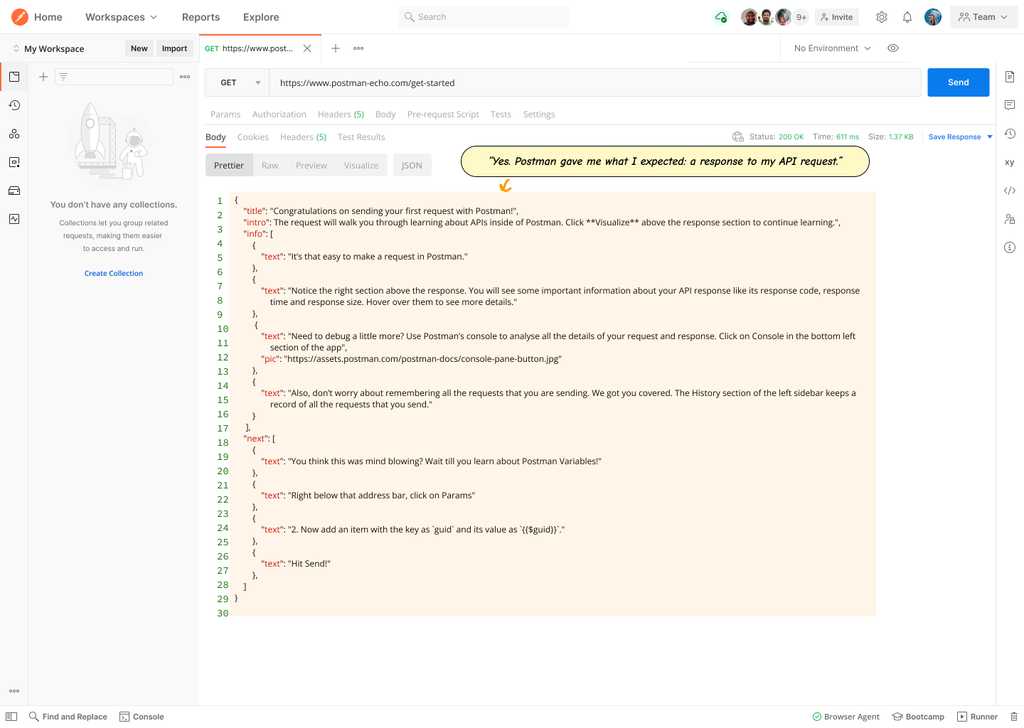Toggle the sidebar layout icon in status bar
This screenshot has width=1024, height=728.
(12, 717)
